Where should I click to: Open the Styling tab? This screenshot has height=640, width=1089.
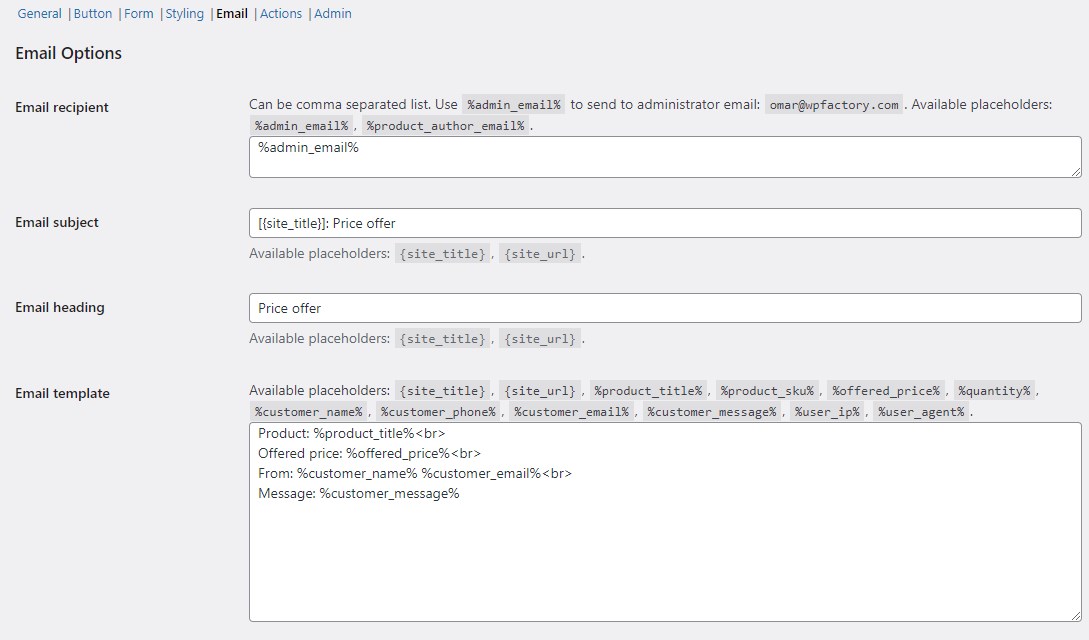pyautogui.click(x=184, y=13)
